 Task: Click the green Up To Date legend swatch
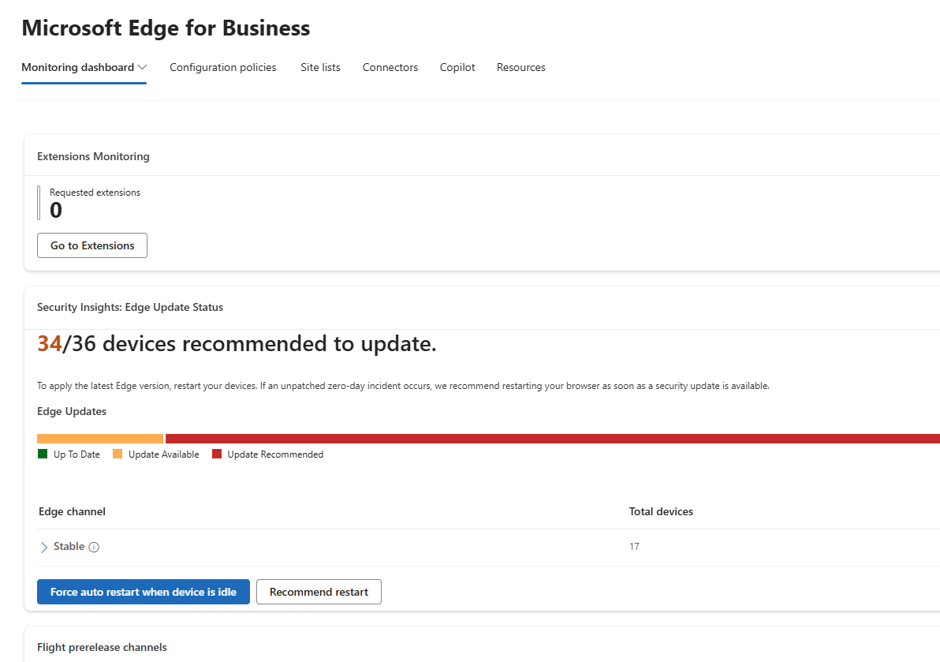[43, 454]
